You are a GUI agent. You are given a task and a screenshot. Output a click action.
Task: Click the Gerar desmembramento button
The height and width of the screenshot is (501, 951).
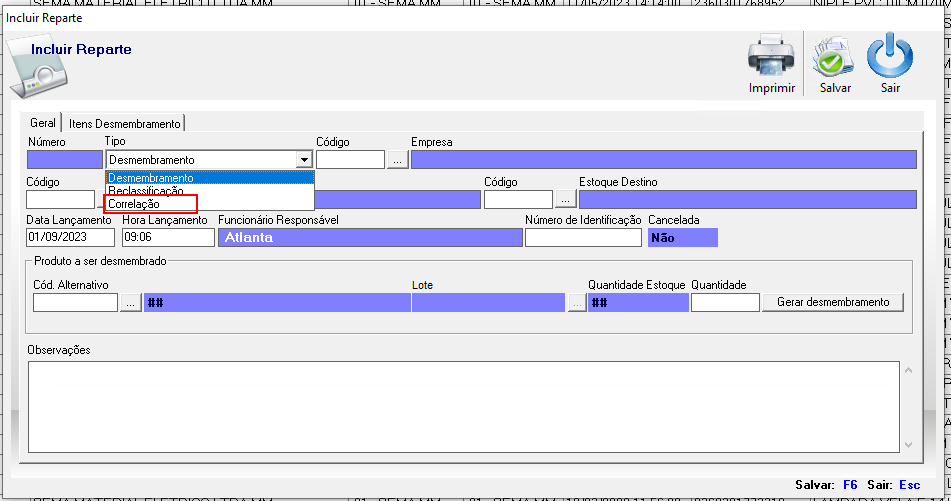(833, 302)
